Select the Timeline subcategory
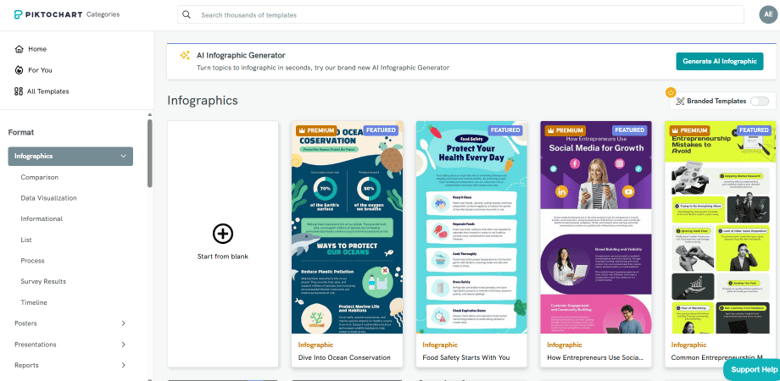 [x=34, y=302]
